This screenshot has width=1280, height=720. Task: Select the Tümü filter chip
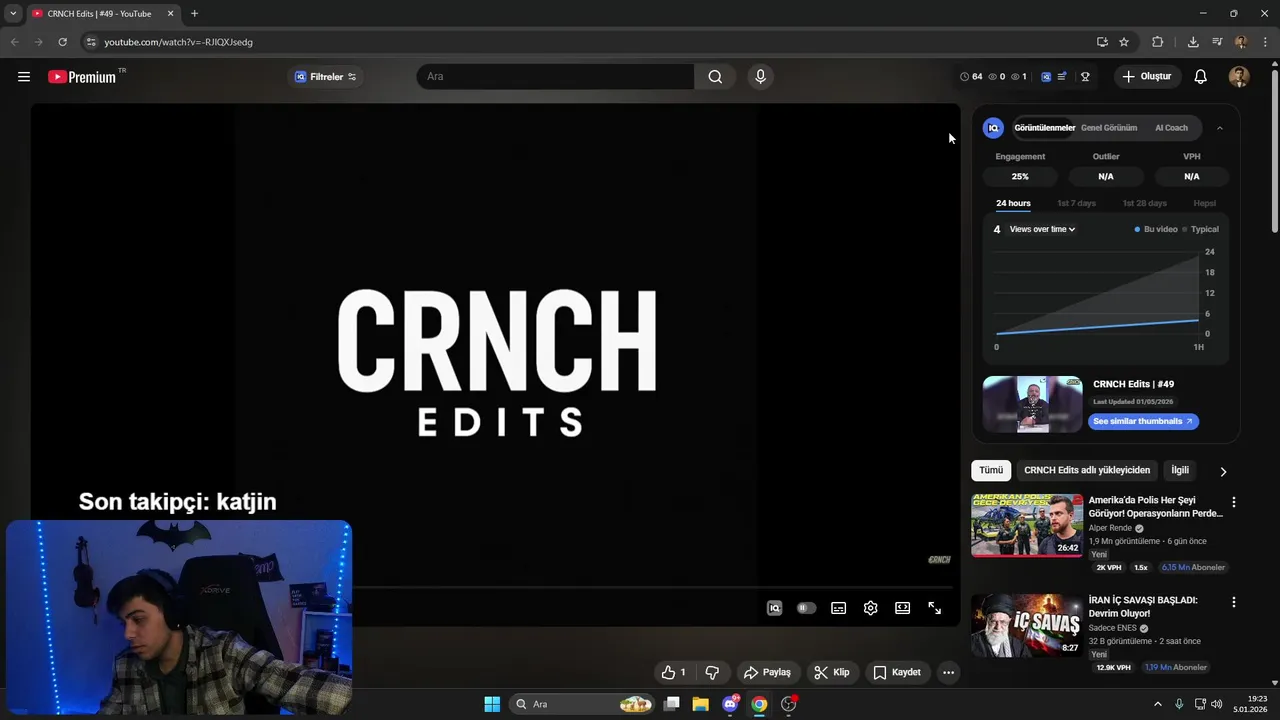[991, 470]
